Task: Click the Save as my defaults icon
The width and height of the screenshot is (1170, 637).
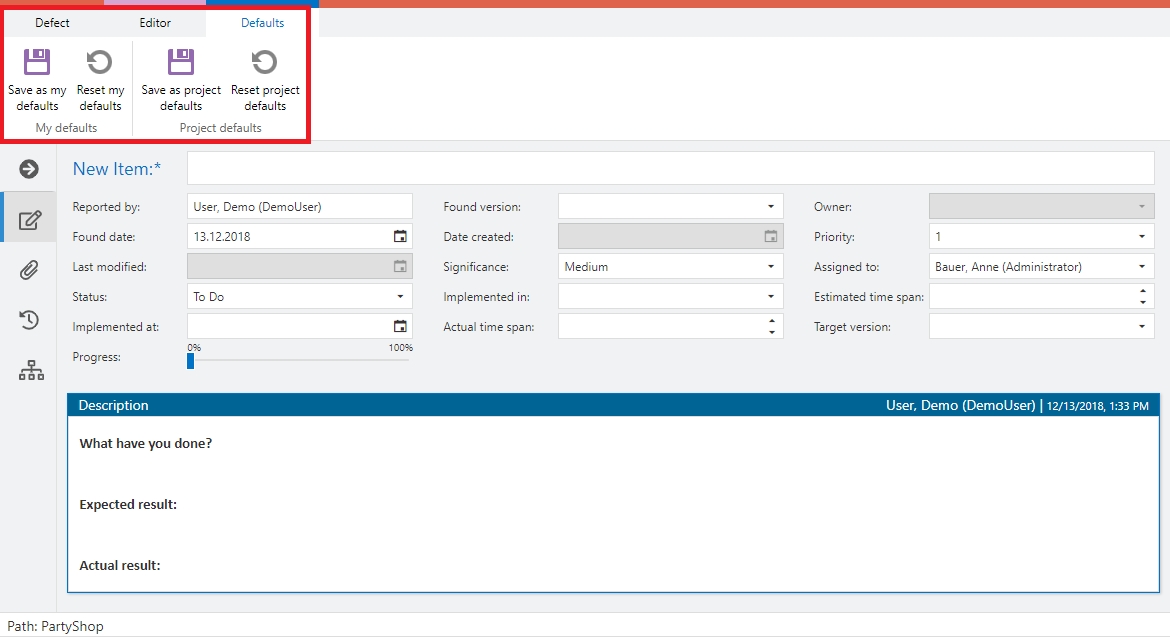Action: 37,63
